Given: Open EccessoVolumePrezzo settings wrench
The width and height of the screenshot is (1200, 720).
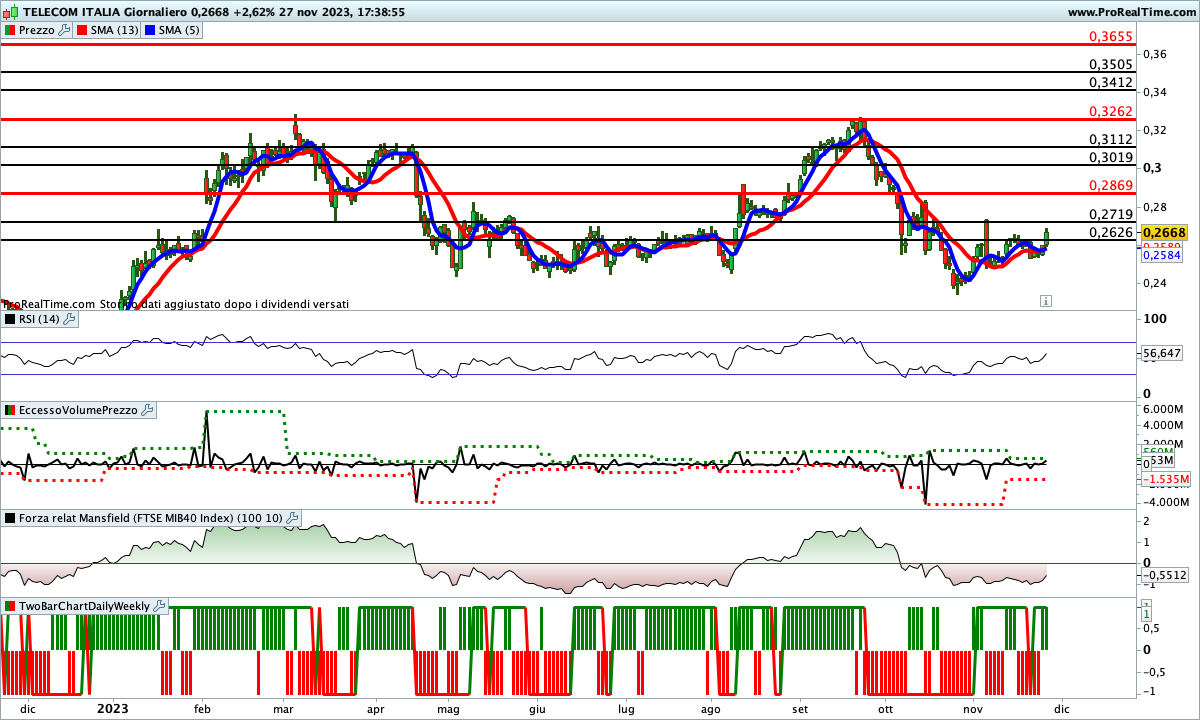Looking at the screenshot, I should coord(147,410).
